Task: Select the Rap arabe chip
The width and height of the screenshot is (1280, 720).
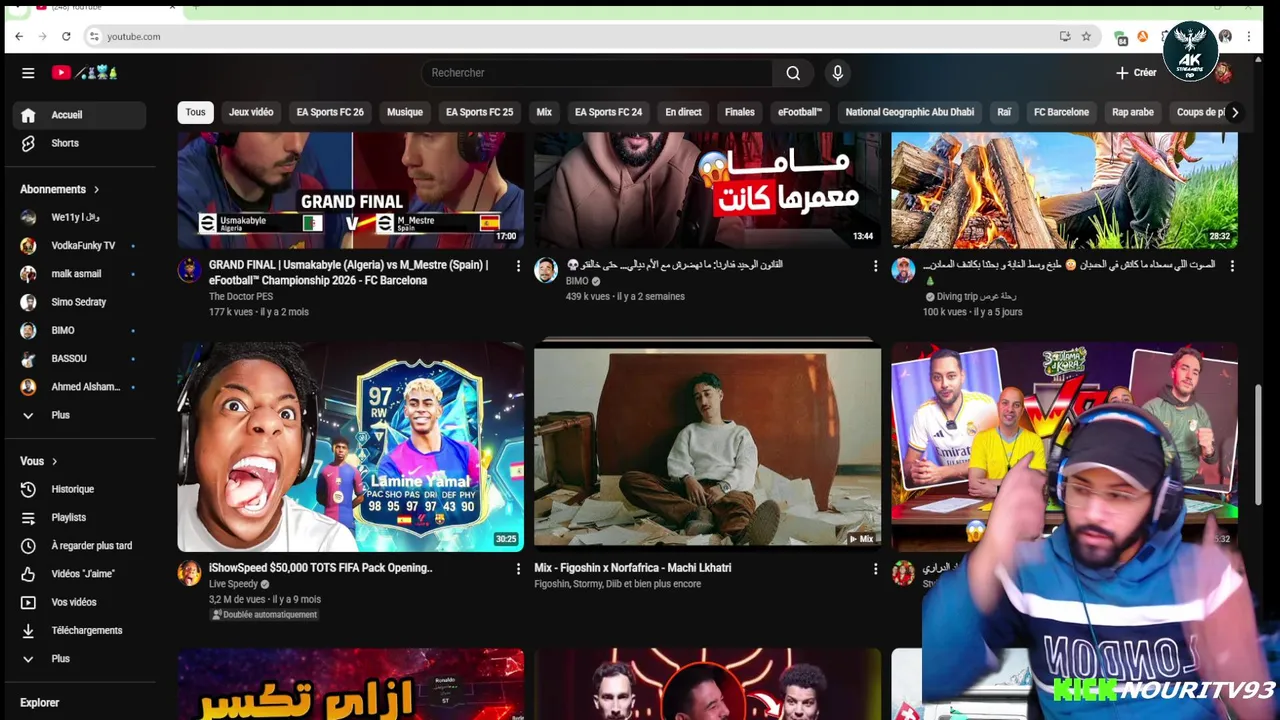Action: point(1133,112)
